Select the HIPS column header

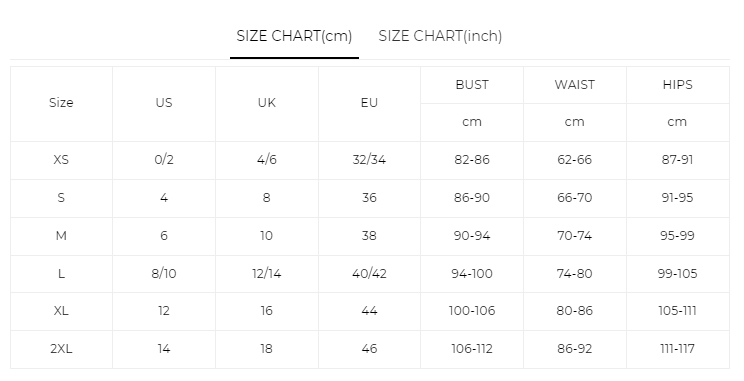point(678,85)
